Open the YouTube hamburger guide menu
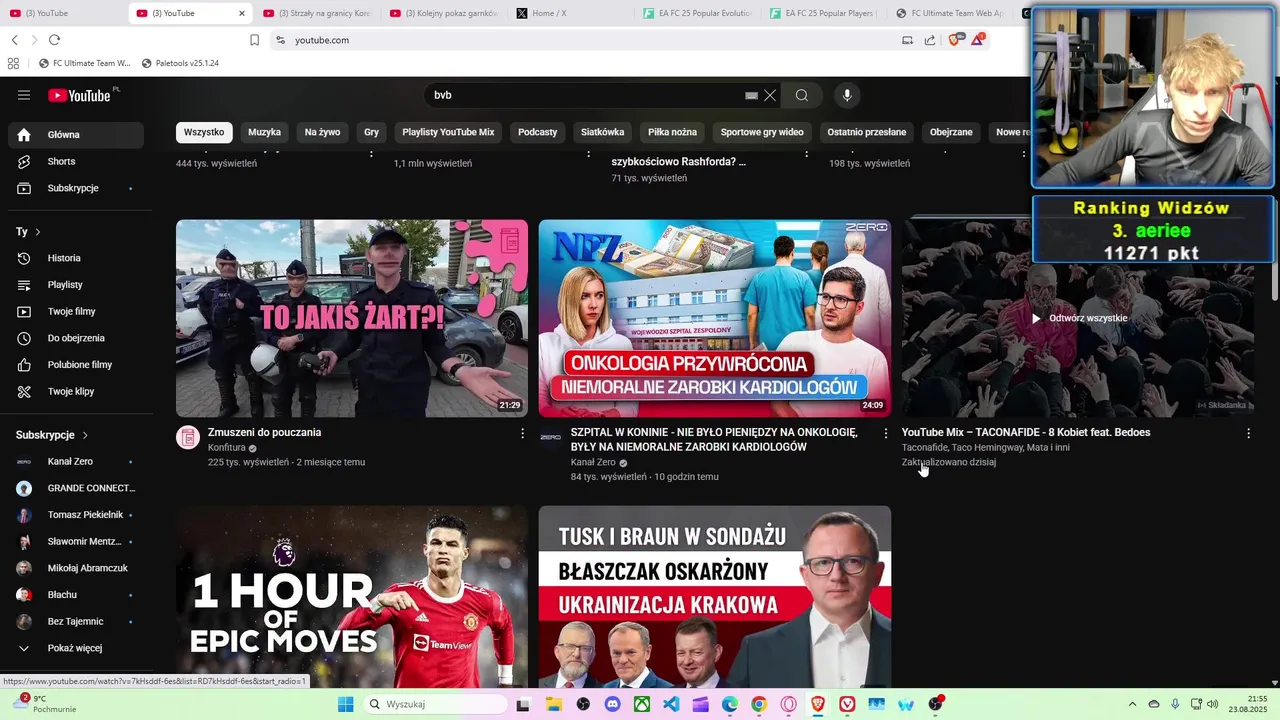Viewport: 1280px width, 720px height. click(x=24, y=95)
